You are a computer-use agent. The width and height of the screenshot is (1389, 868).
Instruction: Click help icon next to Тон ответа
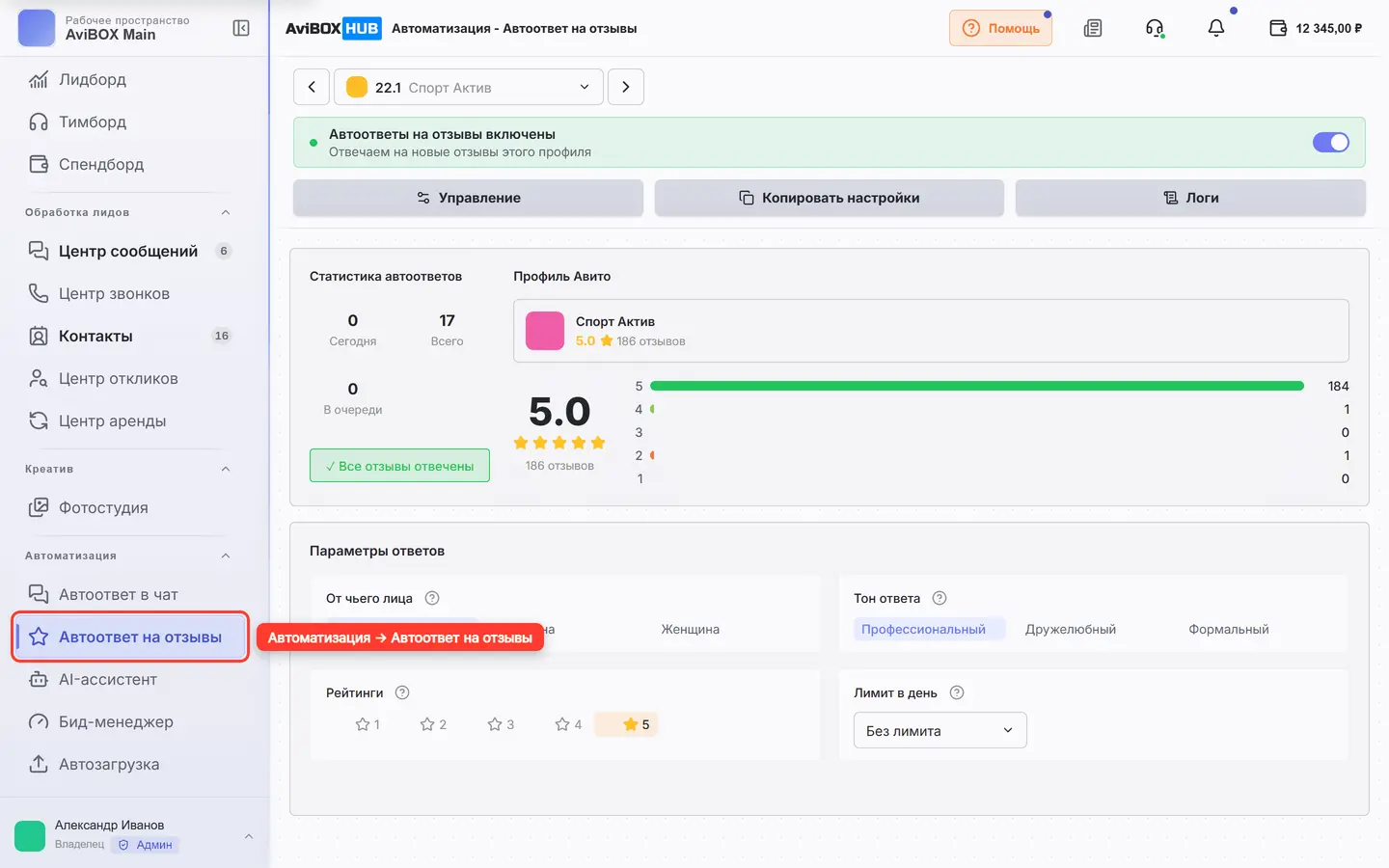[940, 598]
